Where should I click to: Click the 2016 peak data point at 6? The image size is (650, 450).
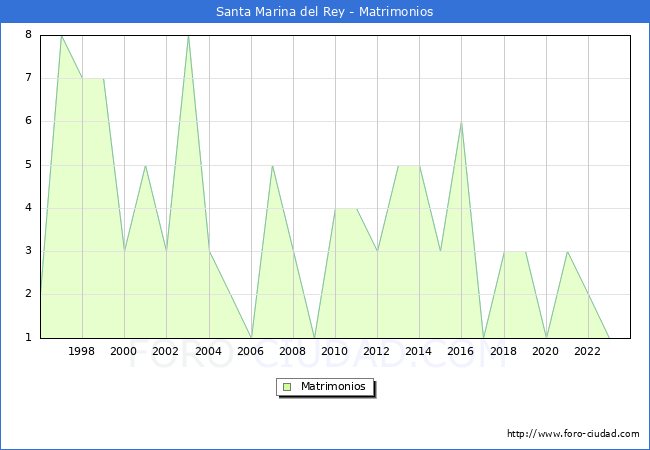(461, 122)
